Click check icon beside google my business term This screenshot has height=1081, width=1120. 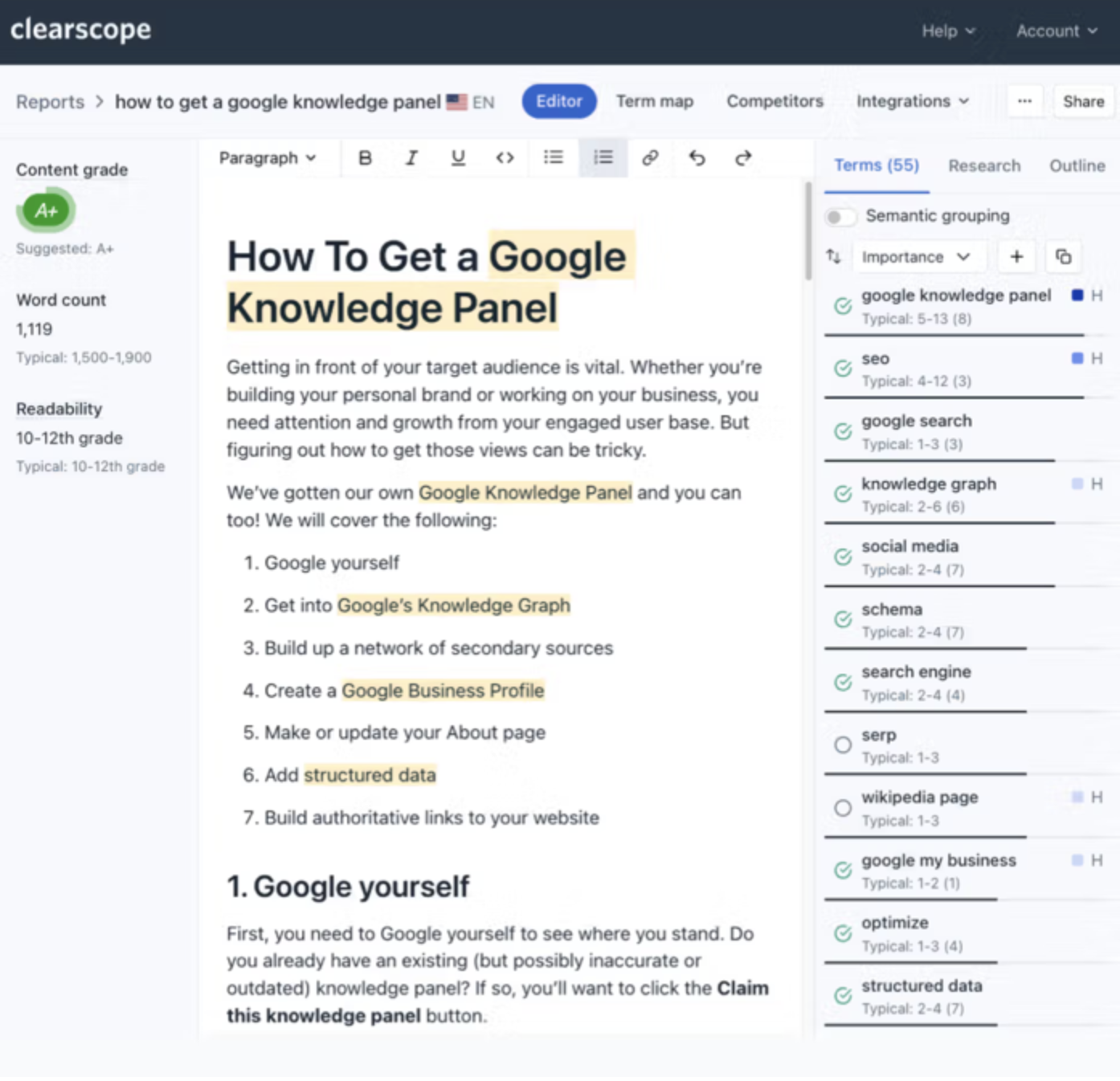[843, 871]
